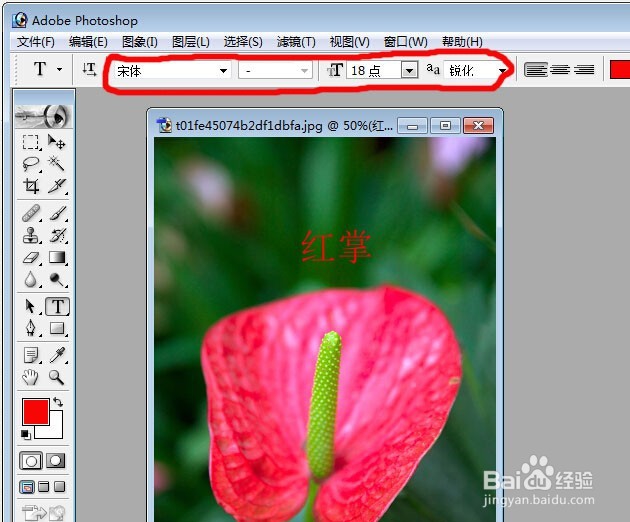
Task: Select the Gradient tool
Action: click(57, 258)
